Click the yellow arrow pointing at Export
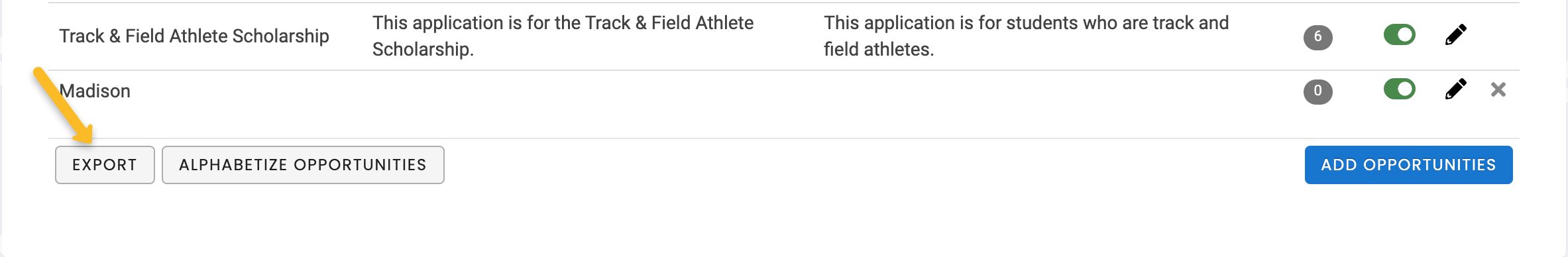The width and height of the screenshot is (1568, 257). pos(64,105)
